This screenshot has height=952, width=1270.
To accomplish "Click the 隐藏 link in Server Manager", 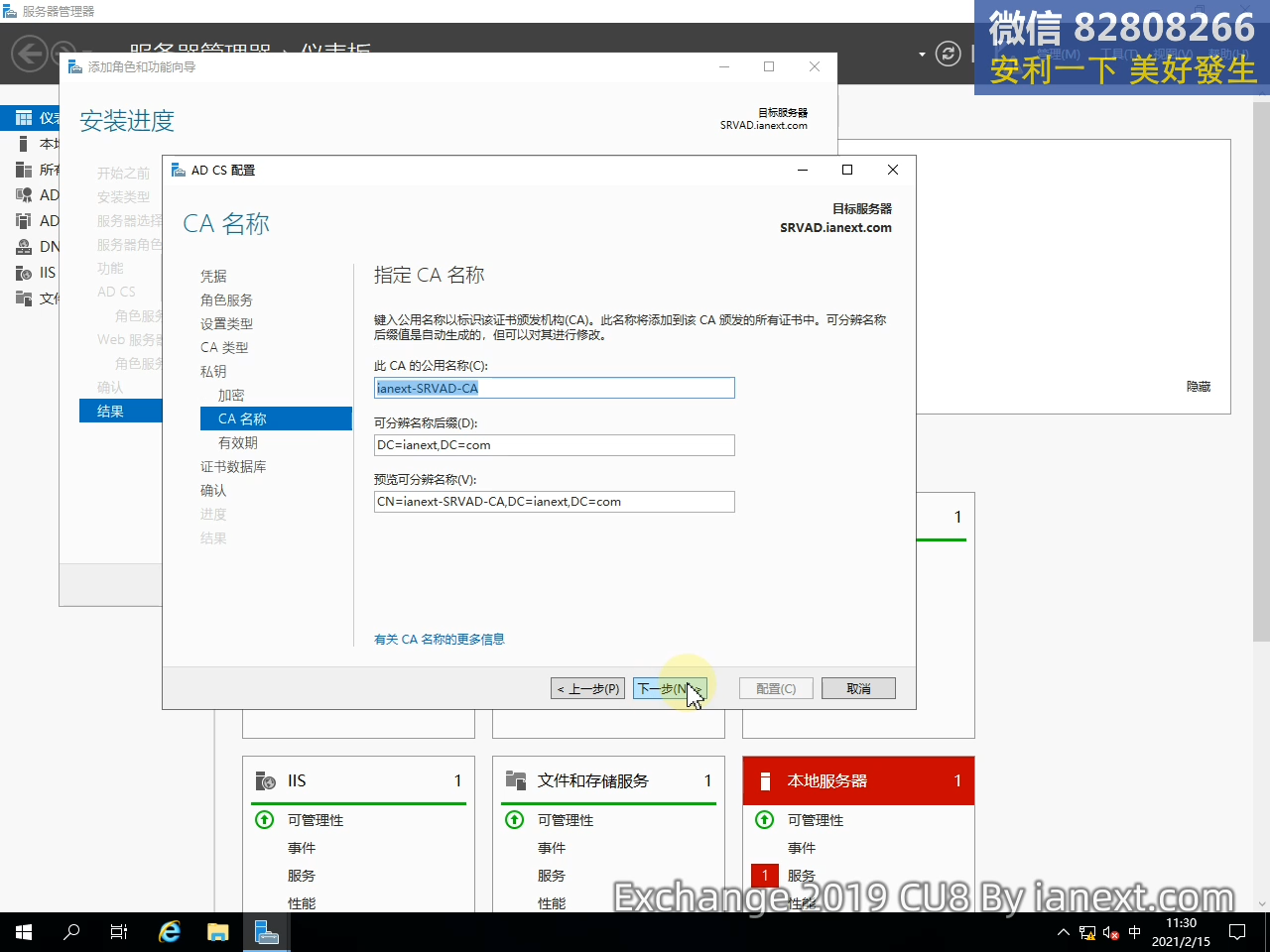I will pyautogui.click(x=1199, y=387).
